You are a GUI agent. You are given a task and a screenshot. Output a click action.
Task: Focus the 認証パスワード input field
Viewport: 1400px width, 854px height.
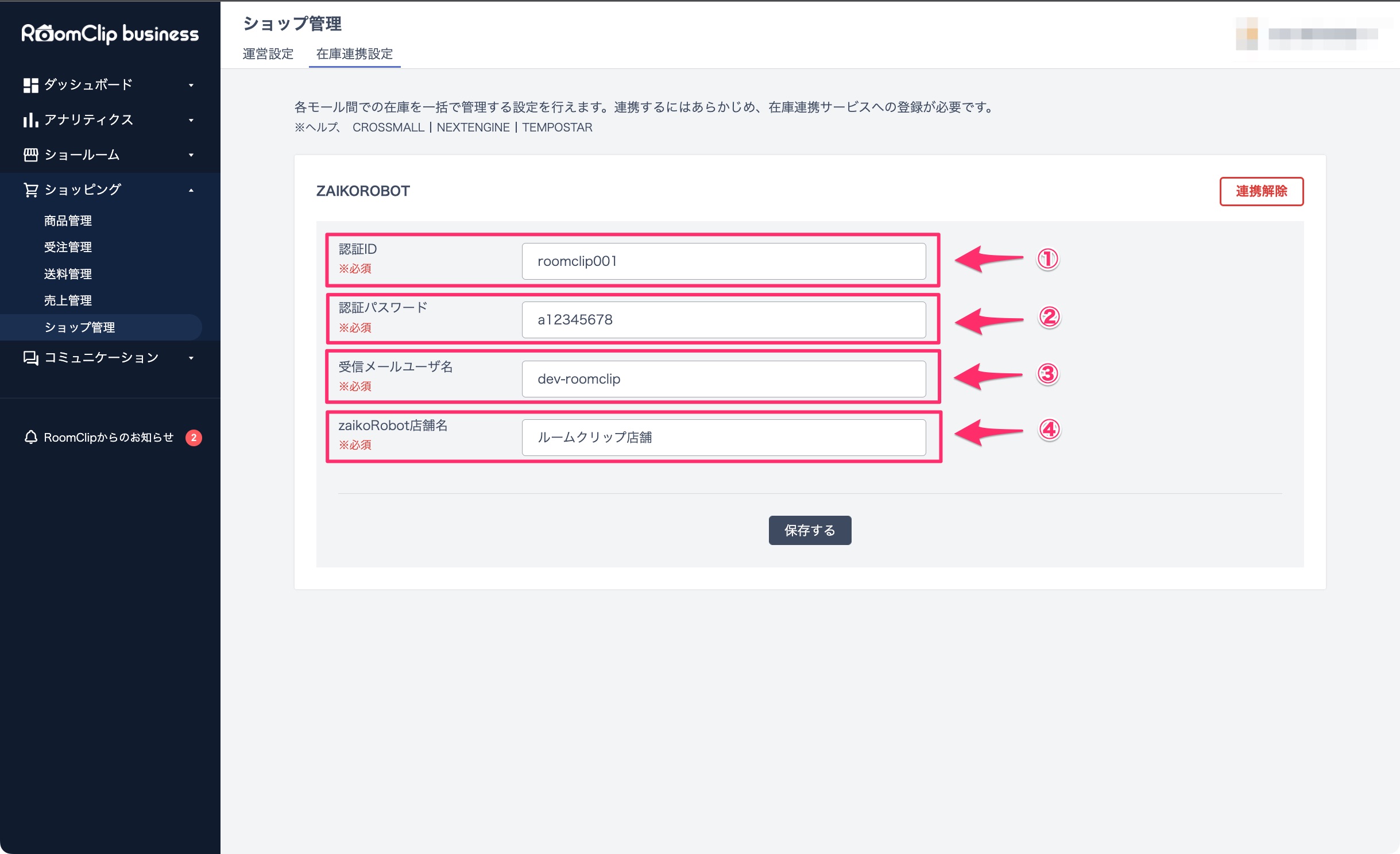724,320
